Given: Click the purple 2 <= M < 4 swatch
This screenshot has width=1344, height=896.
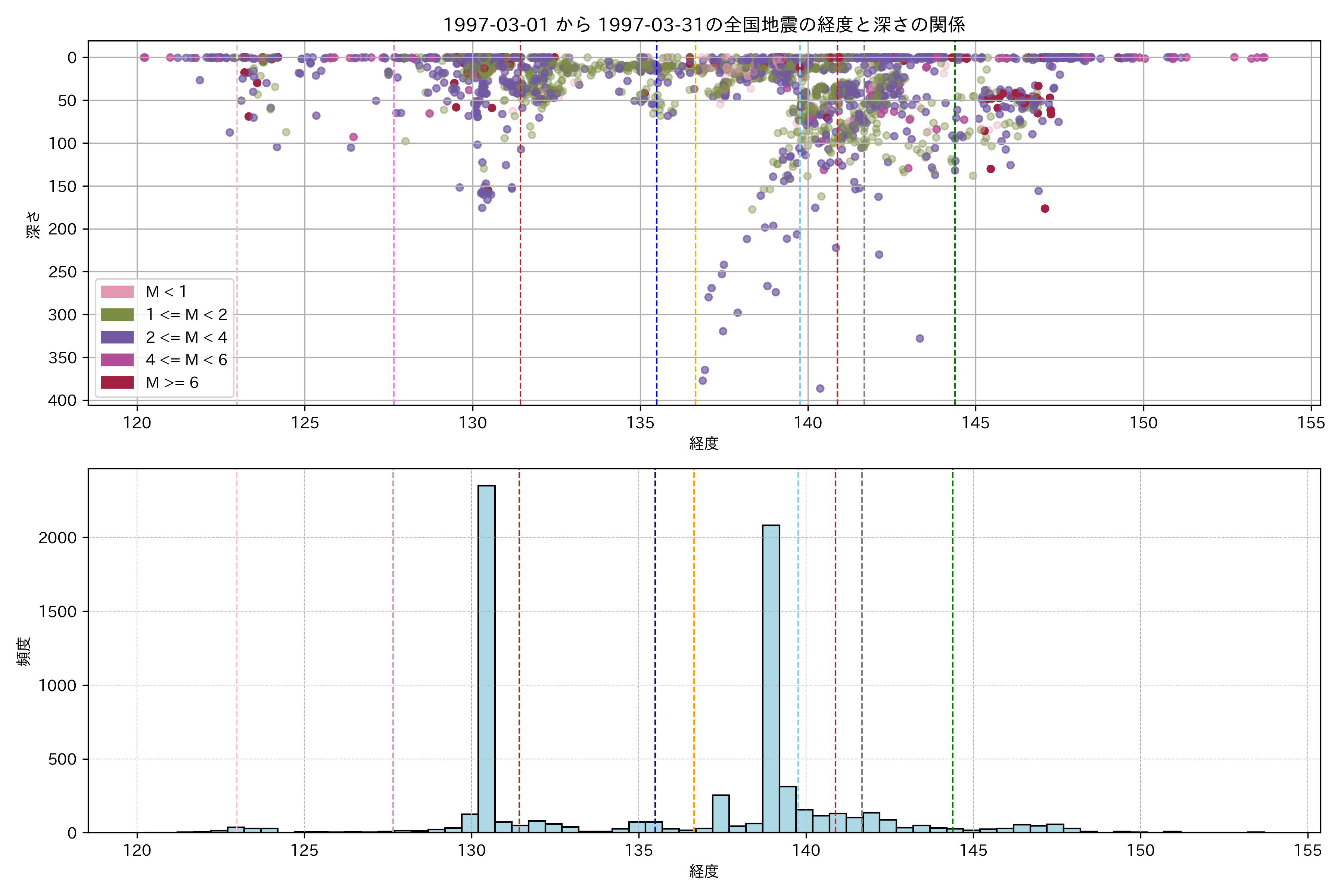Looking at the screenshot, I should pos(117,337).
